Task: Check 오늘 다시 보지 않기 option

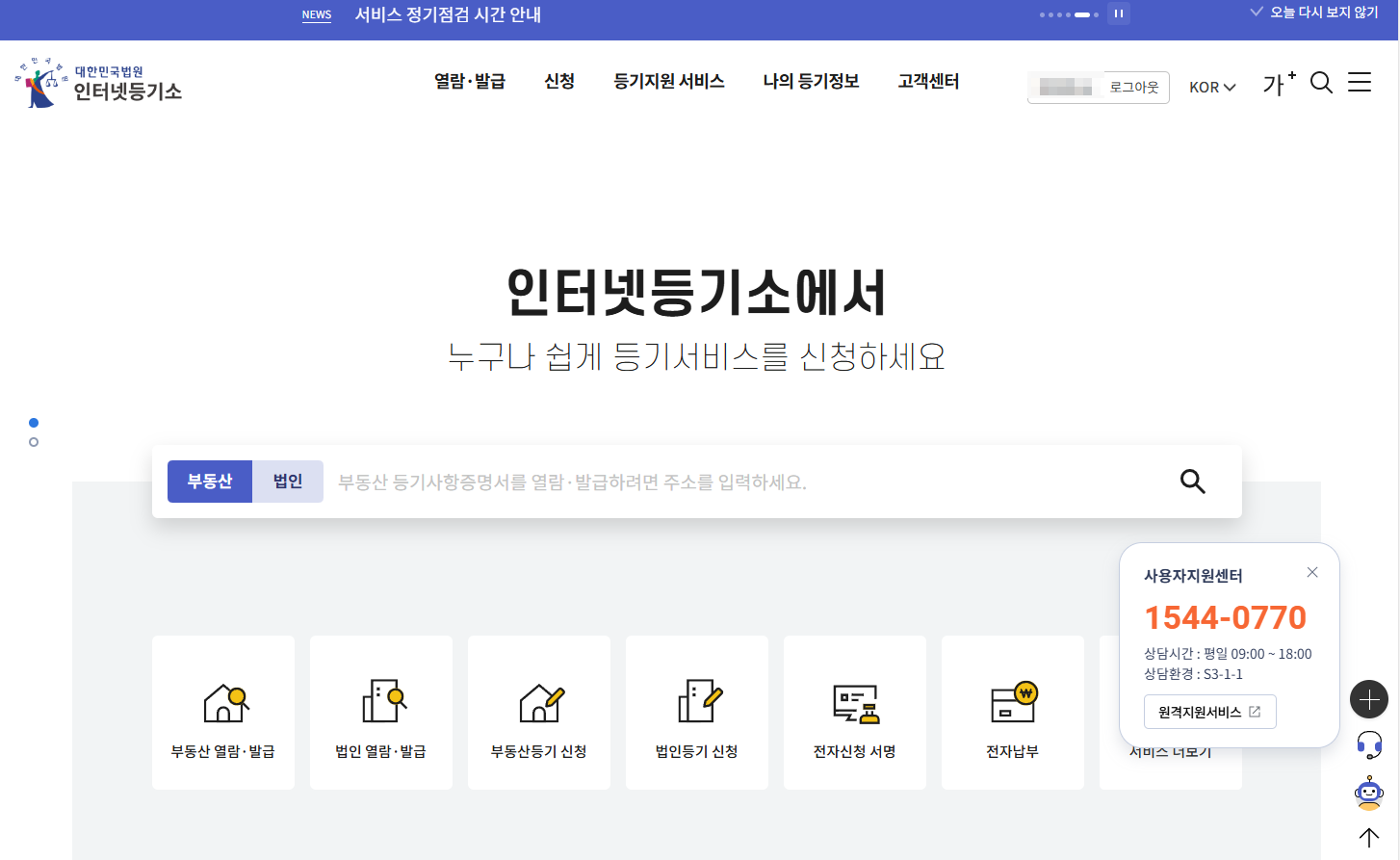Action: coord(1314,13)
